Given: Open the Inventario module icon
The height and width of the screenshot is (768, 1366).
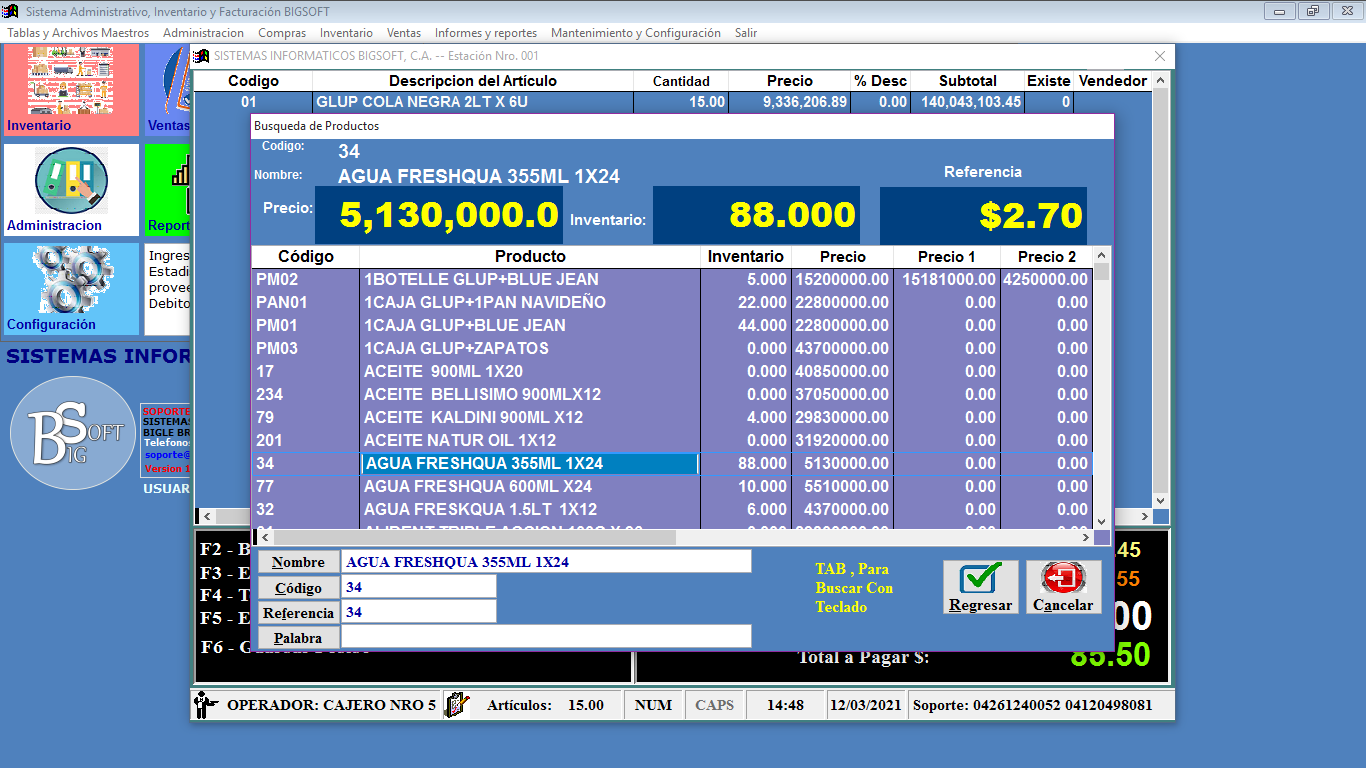Looking at the screenshot, I should 70,88.
